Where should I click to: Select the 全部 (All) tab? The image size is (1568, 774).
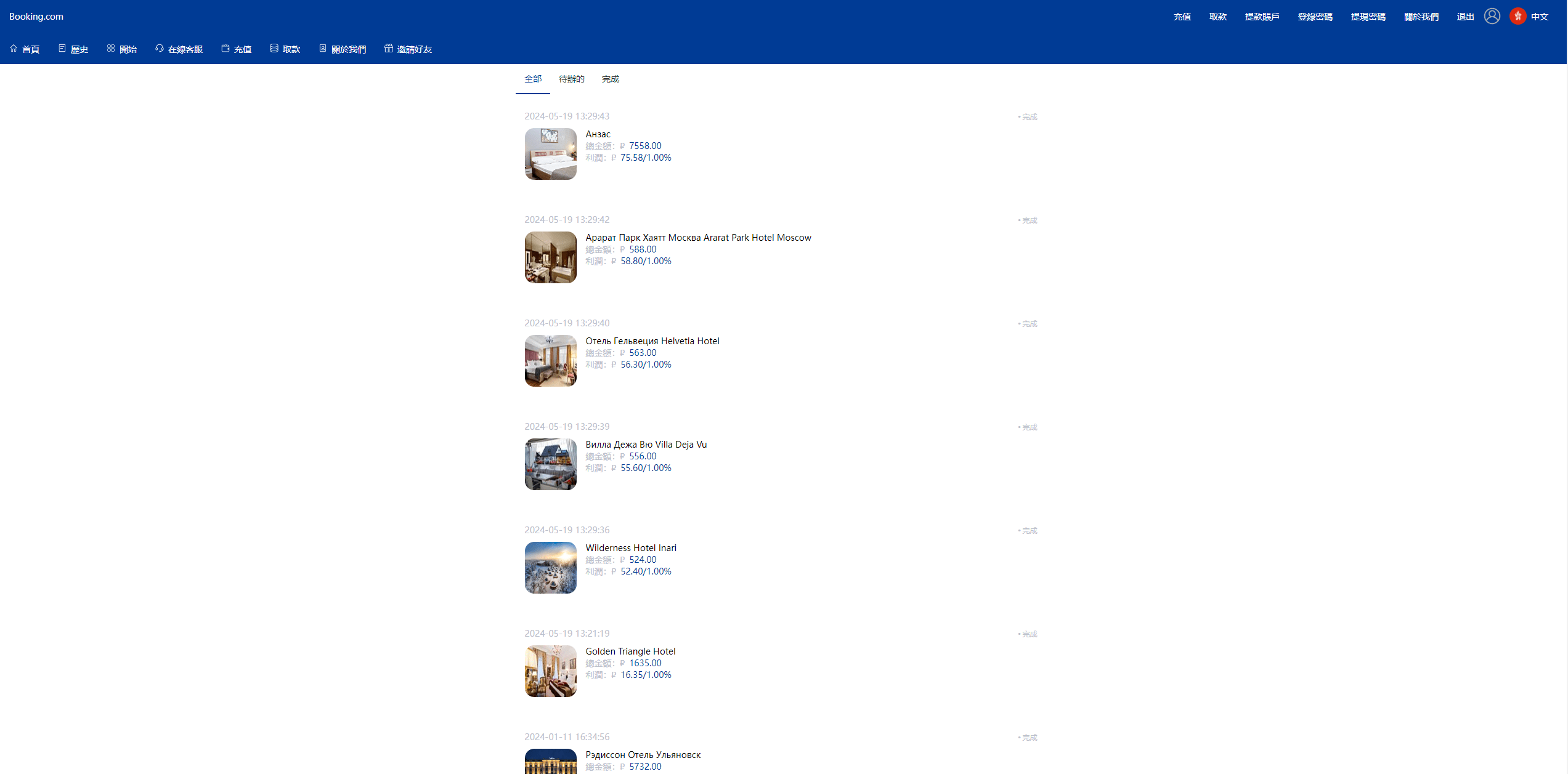click(x=532, y=78)
